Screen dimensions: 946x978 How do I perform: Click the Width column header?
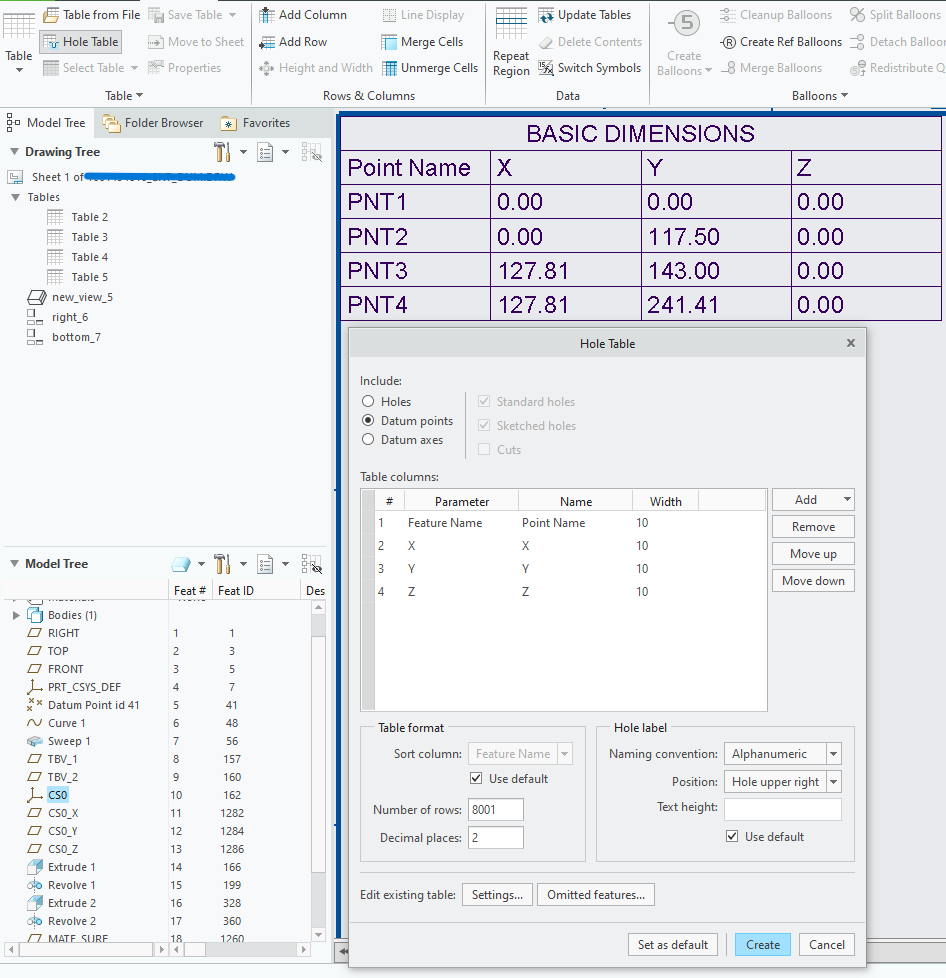coord(665,501)
